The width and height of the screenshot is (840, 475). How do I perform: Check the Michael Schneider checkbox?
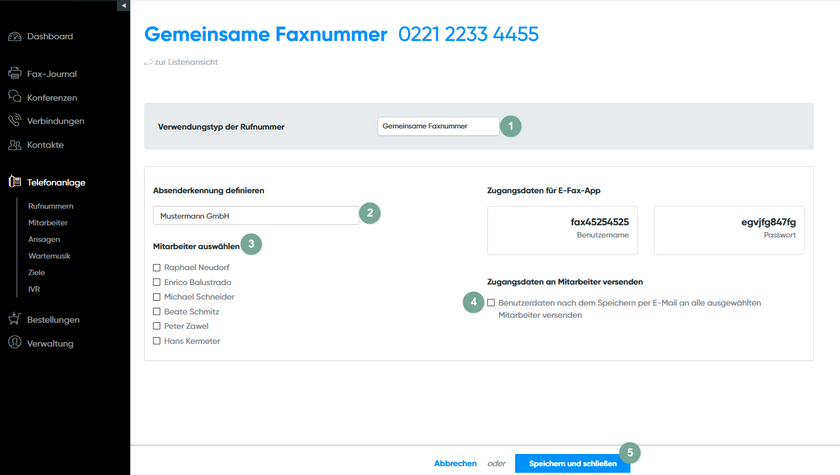[156, 297]
